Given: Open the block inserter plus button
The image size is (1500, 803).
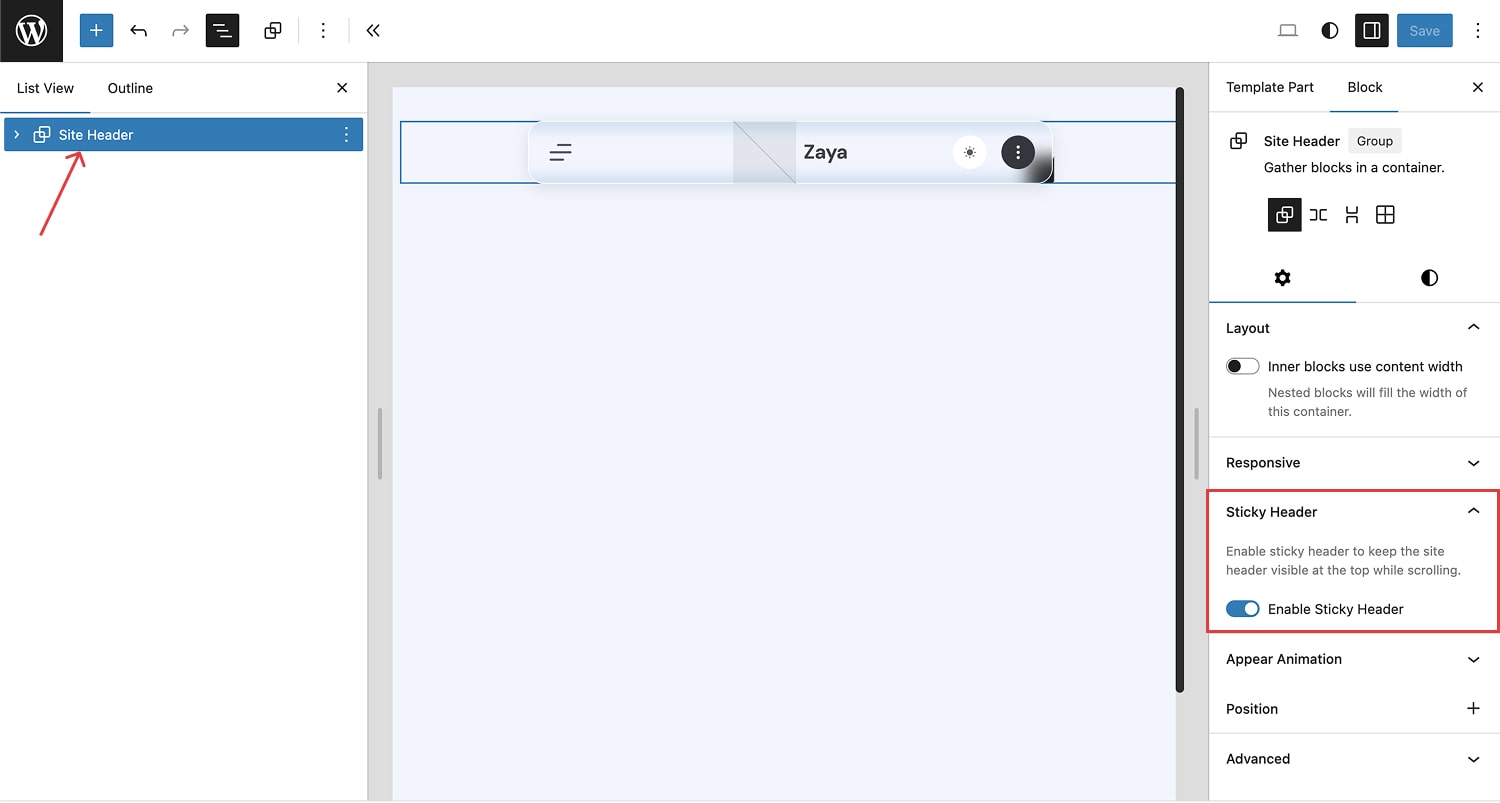Looking at the screenshot, I should [x=96, y=31].
